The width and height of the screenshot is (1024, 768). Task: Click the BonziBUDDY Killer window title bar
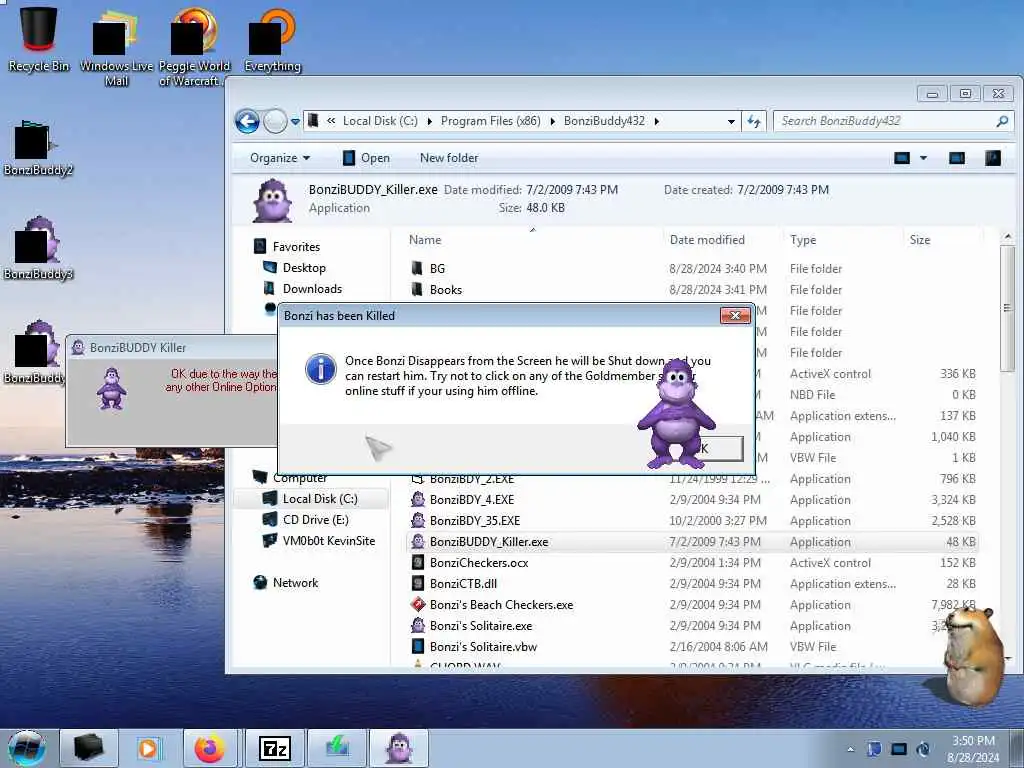point(173,347)
